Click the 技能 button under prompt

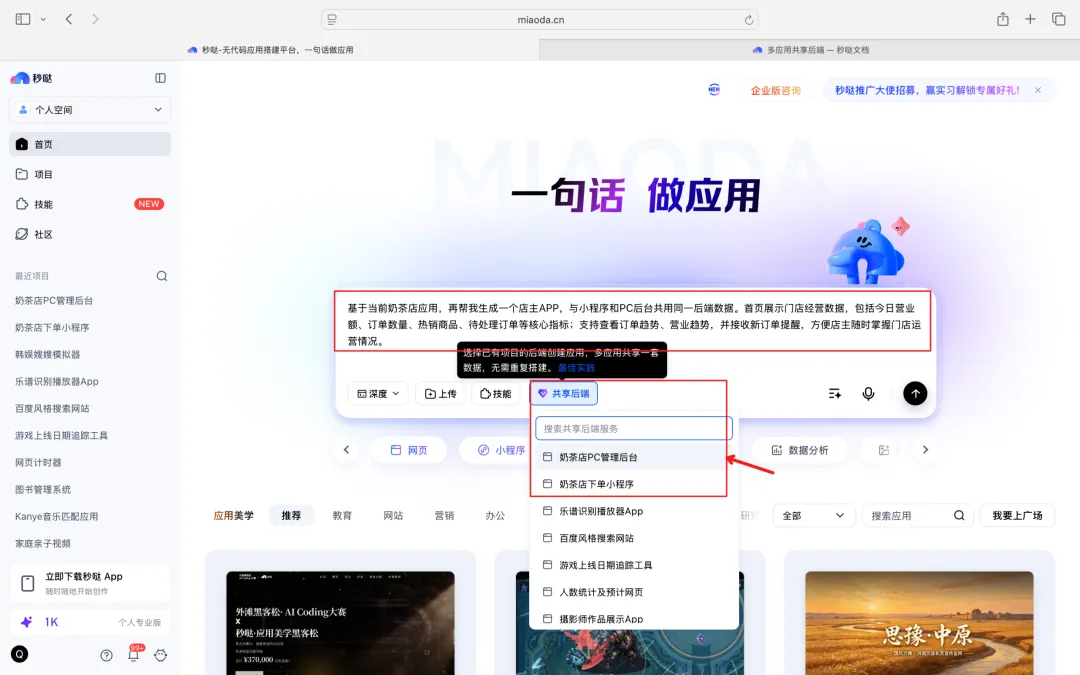pos(496,393)
